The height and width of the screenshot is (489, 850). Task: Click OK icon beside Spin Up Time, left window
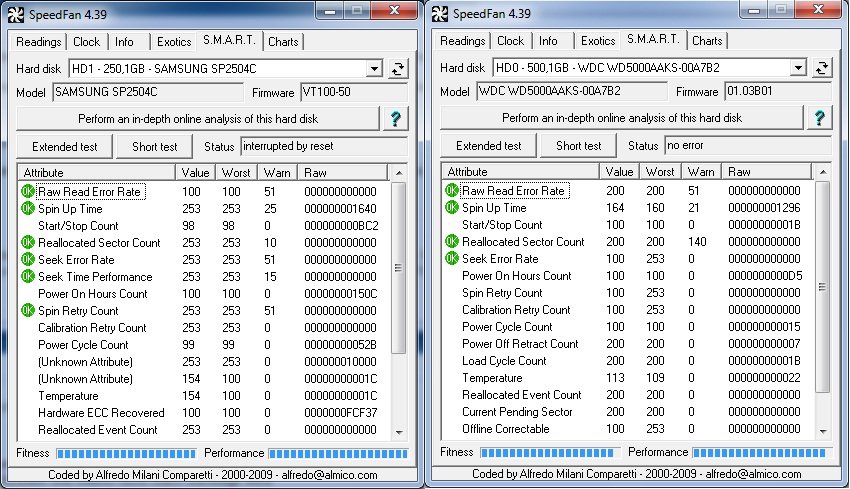coord(28,209)
